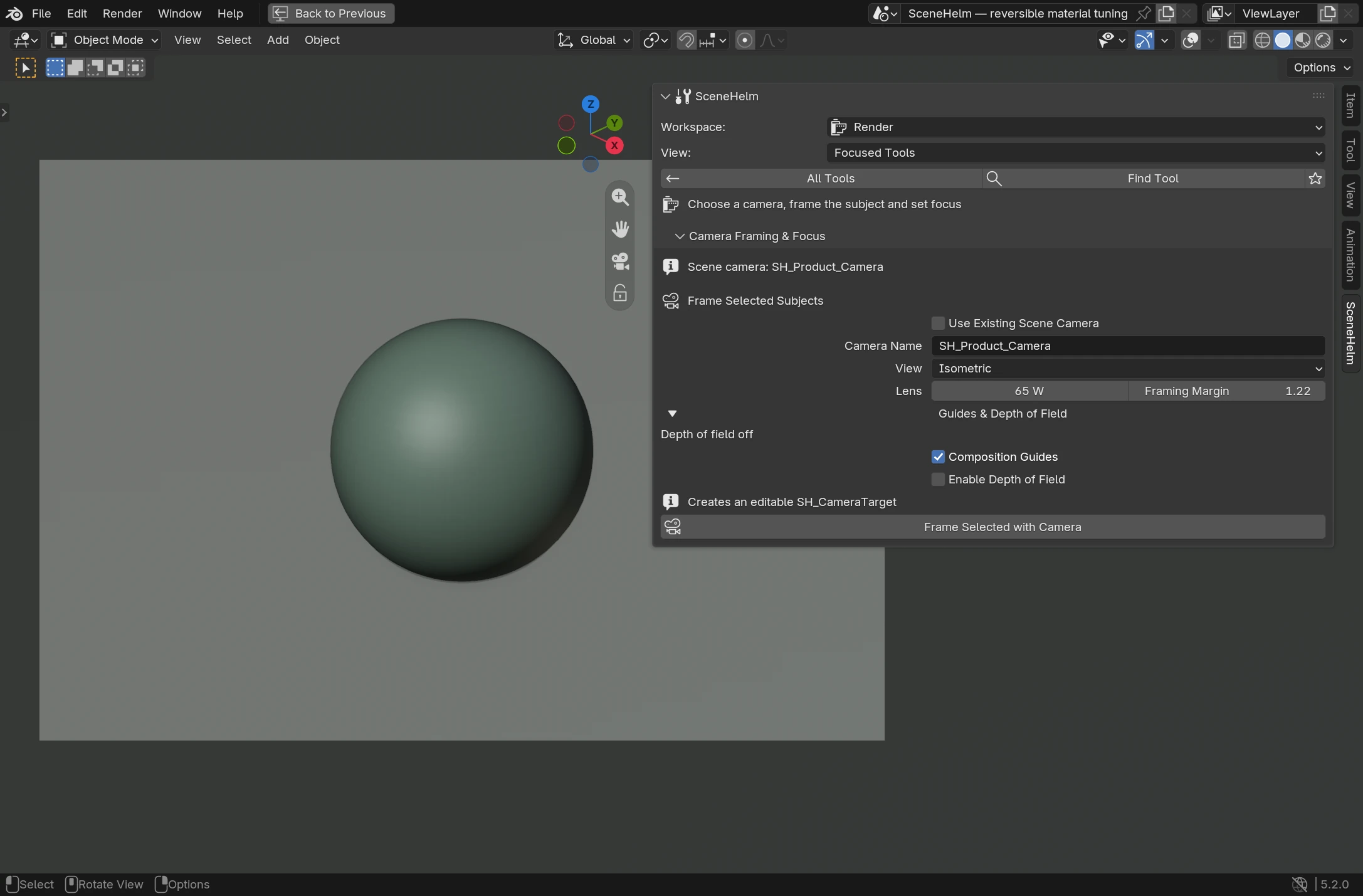Switch to solid viewport shading
Image resolution: width=1363 pixels, height=896 pixels.
[x=1283, y=40]
